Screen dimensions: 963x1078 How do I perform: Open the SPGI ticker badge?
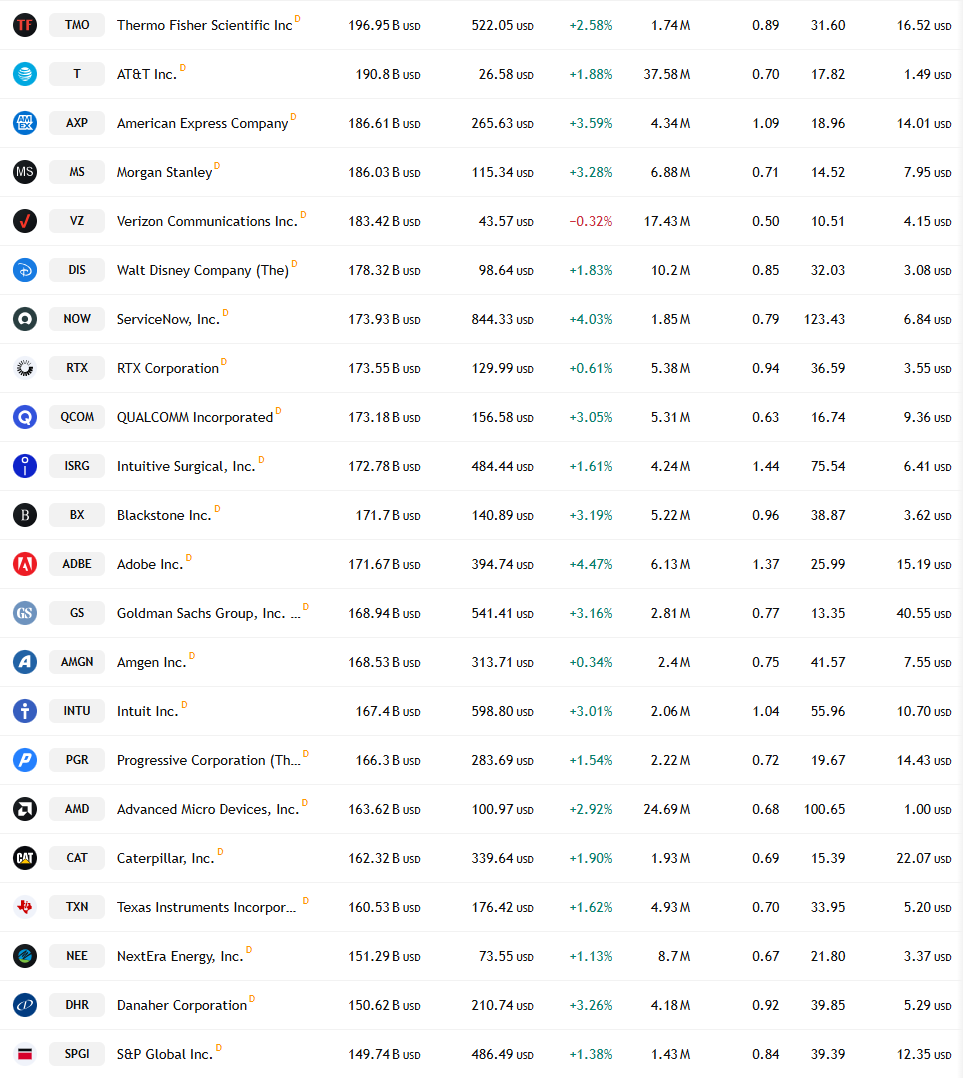pyautogui.click(x=77, y=1053)
